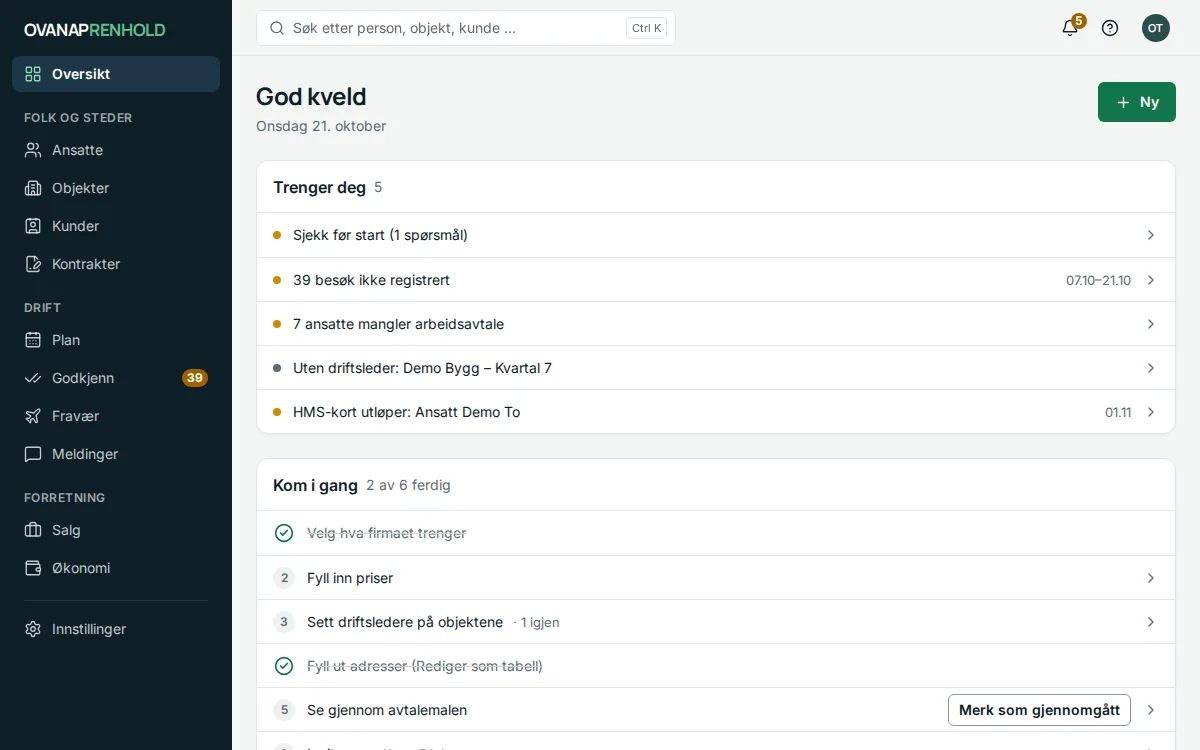Open the OT user avatar menu
Viewport: 1200px width, 750px height.
(1156, 28)
